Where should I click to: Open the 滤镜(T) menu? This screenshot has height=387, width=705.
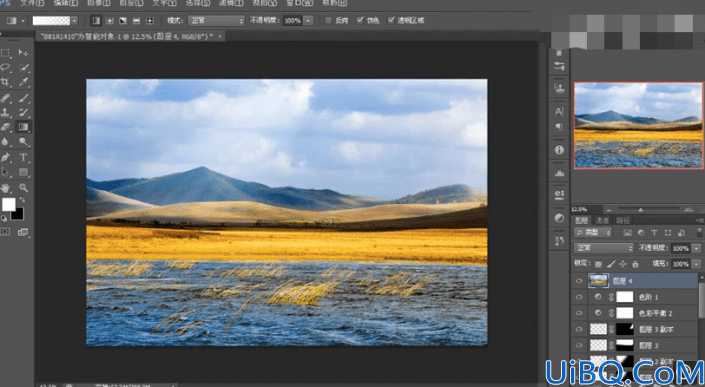[x=231, y=3]
